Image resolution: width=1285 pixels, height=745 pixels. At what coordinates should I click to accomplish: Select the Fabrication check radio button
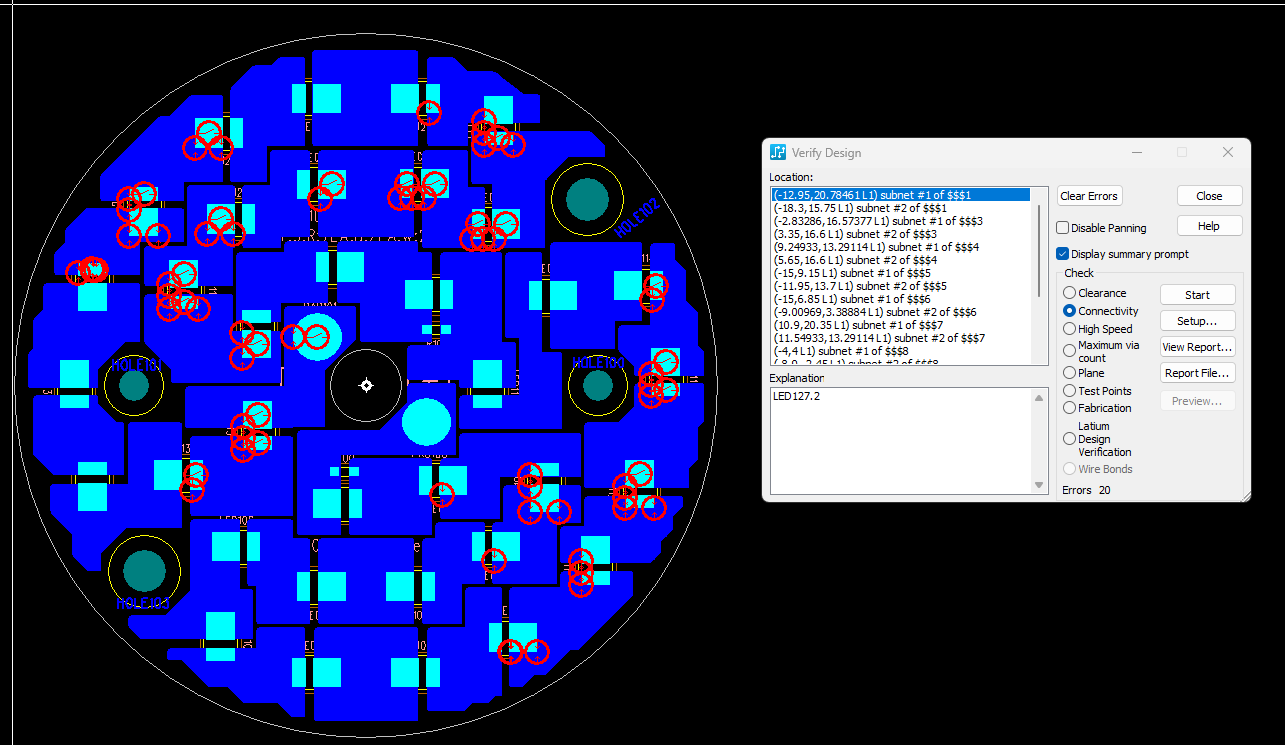pos(1070,408)
